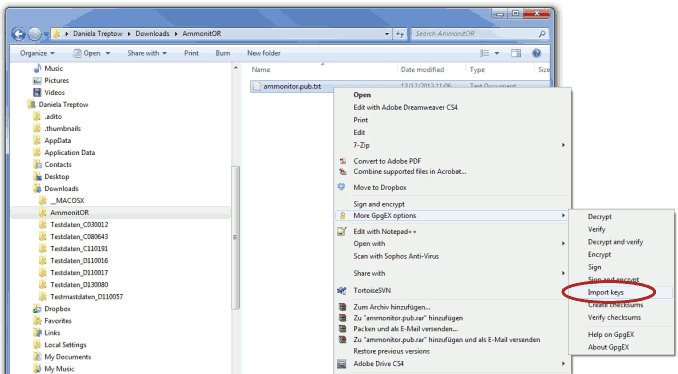
Task: Toggle the preview pane icon
Action: click(x=516, y=53)
